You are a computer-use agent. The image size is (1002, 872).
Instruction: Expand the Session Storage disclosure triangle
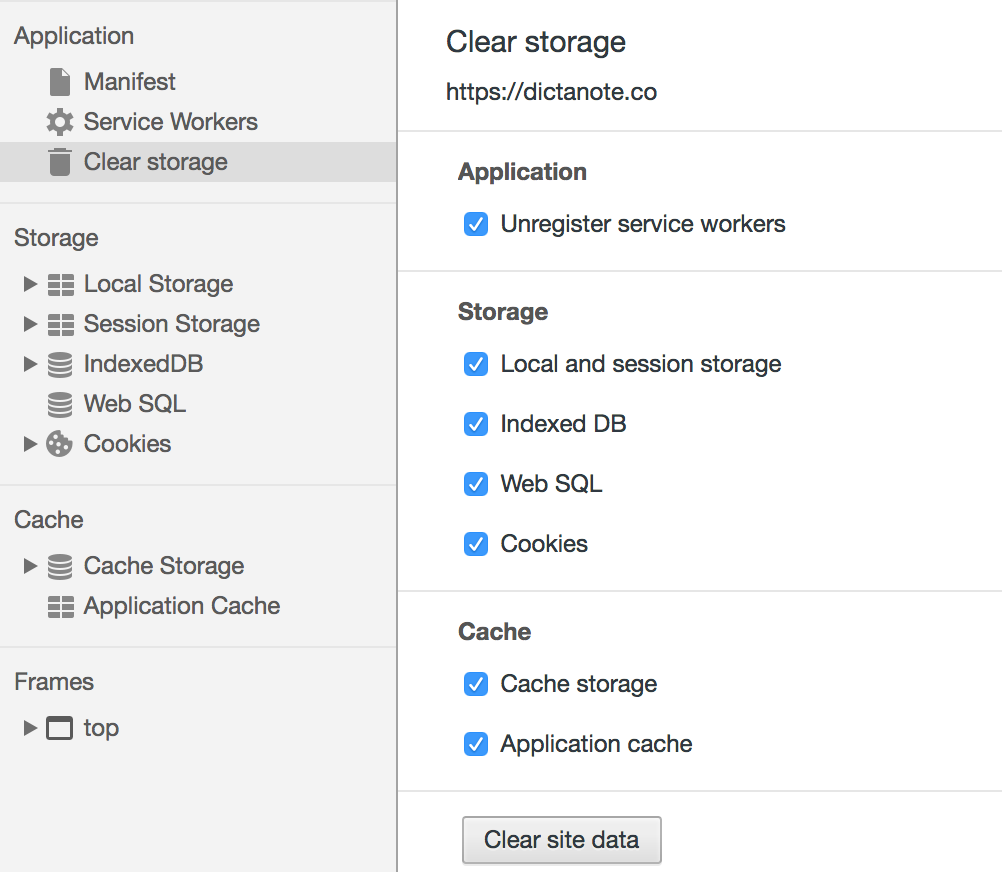(x=29, y=324)
